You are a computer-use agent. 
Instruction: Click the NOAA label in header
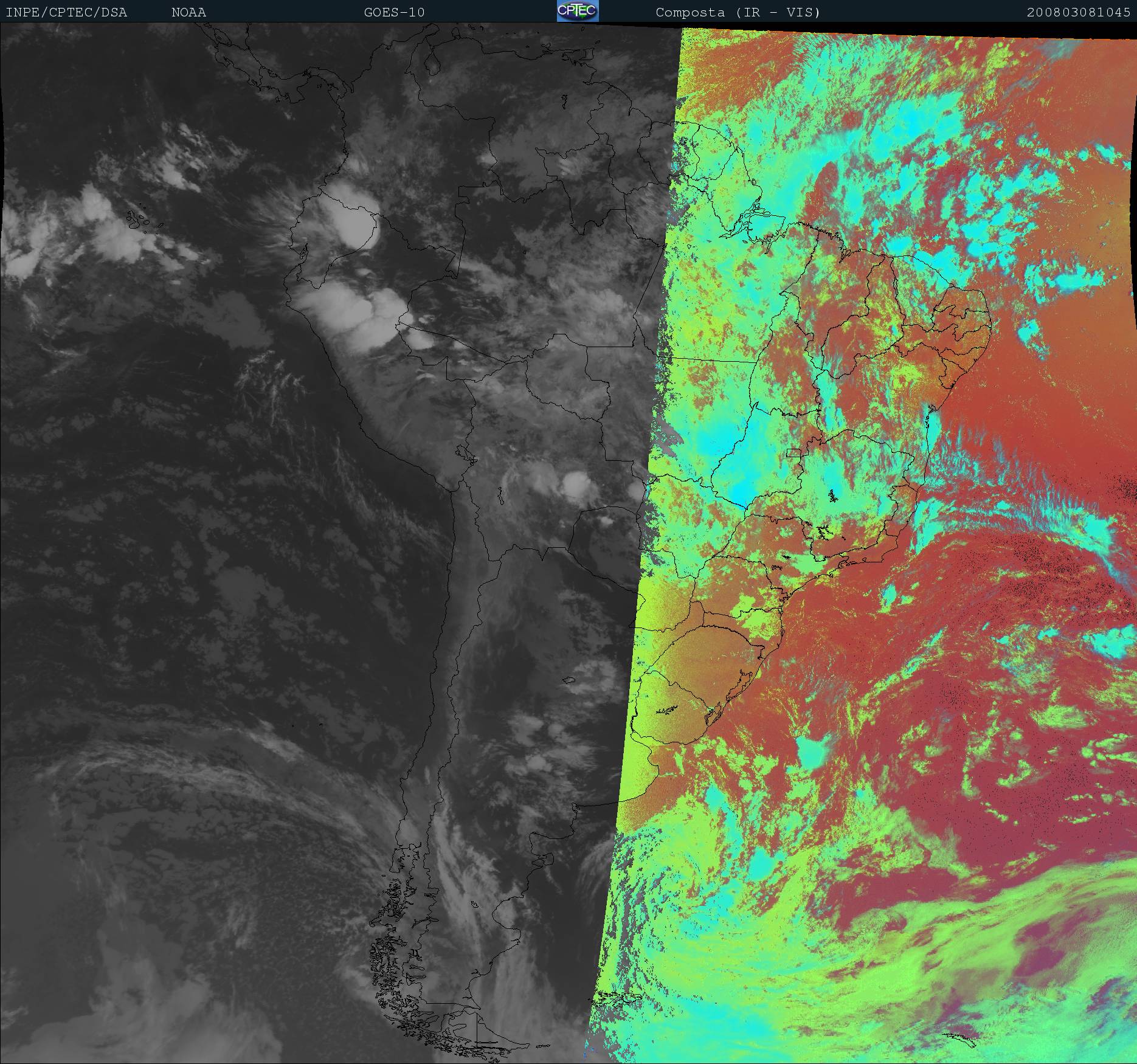coord(188,12)
